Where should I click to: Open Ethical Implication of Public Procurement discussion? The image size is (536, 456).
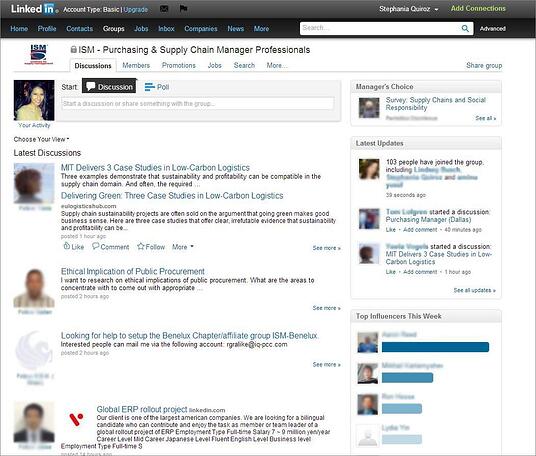coord(133,271)
